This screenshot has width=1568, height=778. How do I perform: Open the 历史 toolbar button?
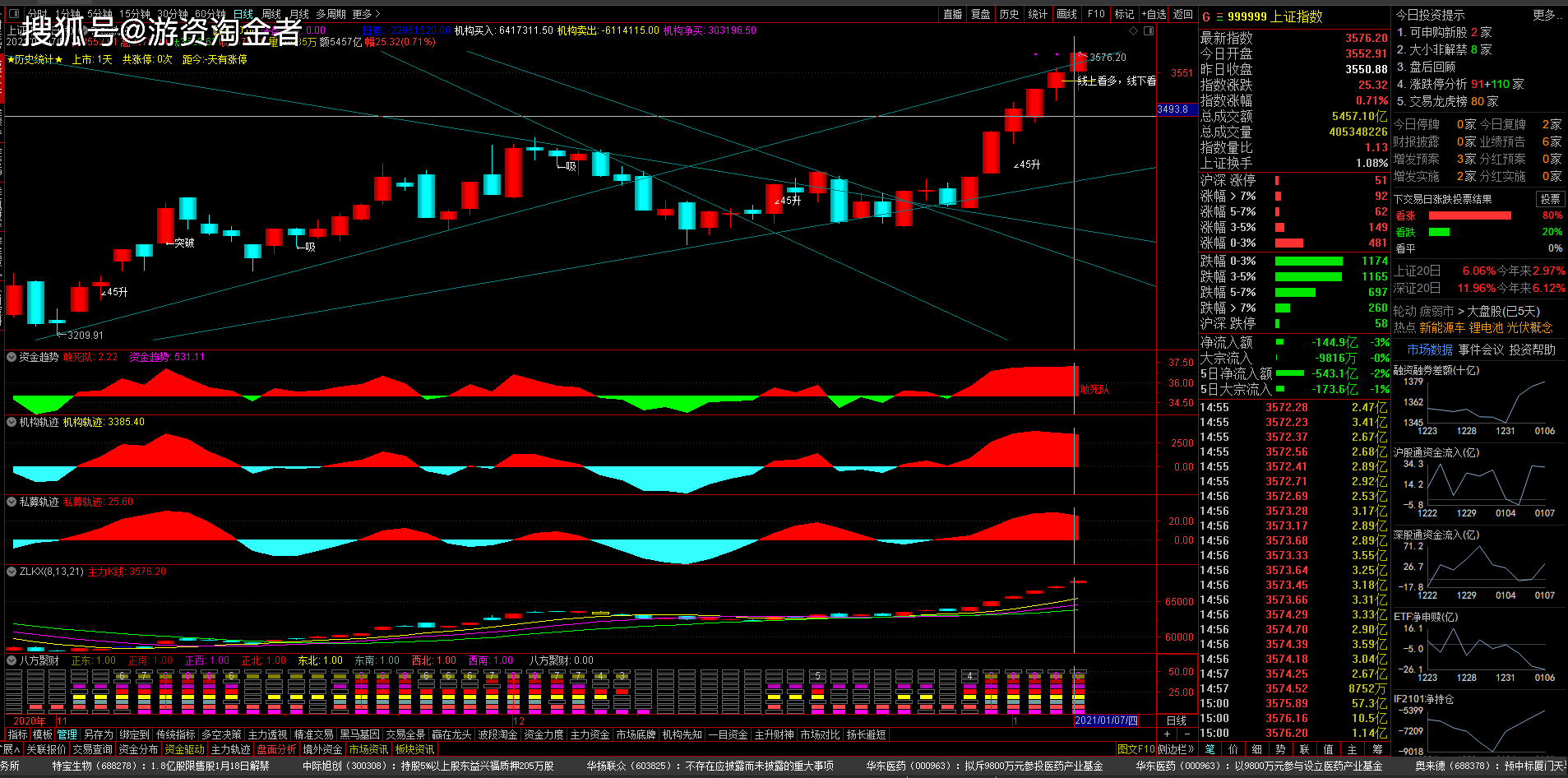pos(1009,14)
